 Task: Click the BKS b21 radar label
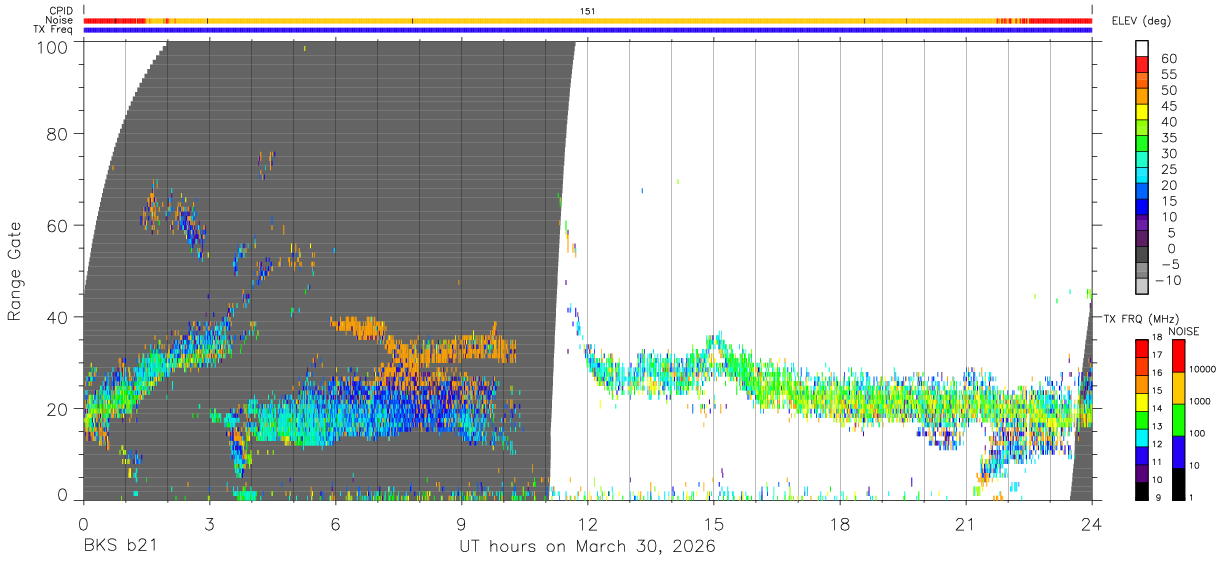tap(120, 546)
